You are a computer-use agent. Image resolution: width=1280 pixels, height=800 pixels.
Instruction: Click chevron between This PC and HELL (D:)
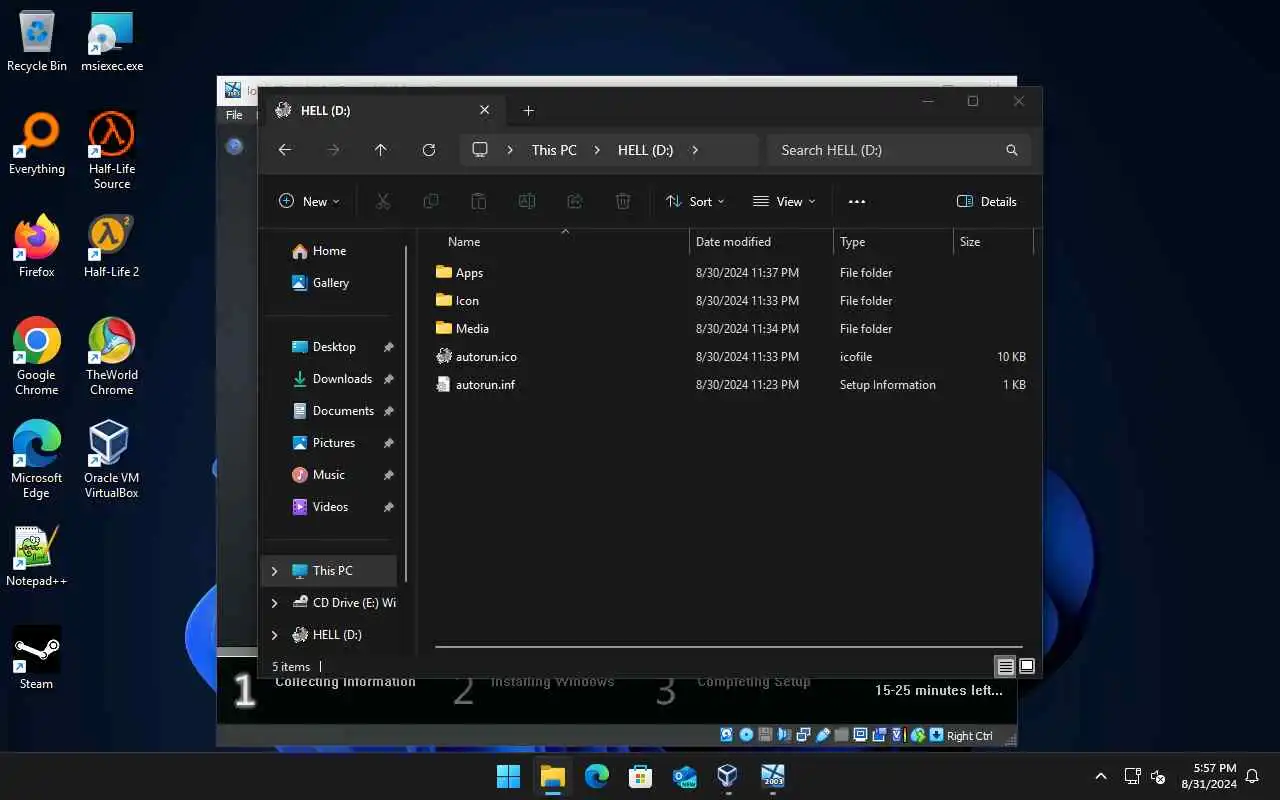click(597, 150)
